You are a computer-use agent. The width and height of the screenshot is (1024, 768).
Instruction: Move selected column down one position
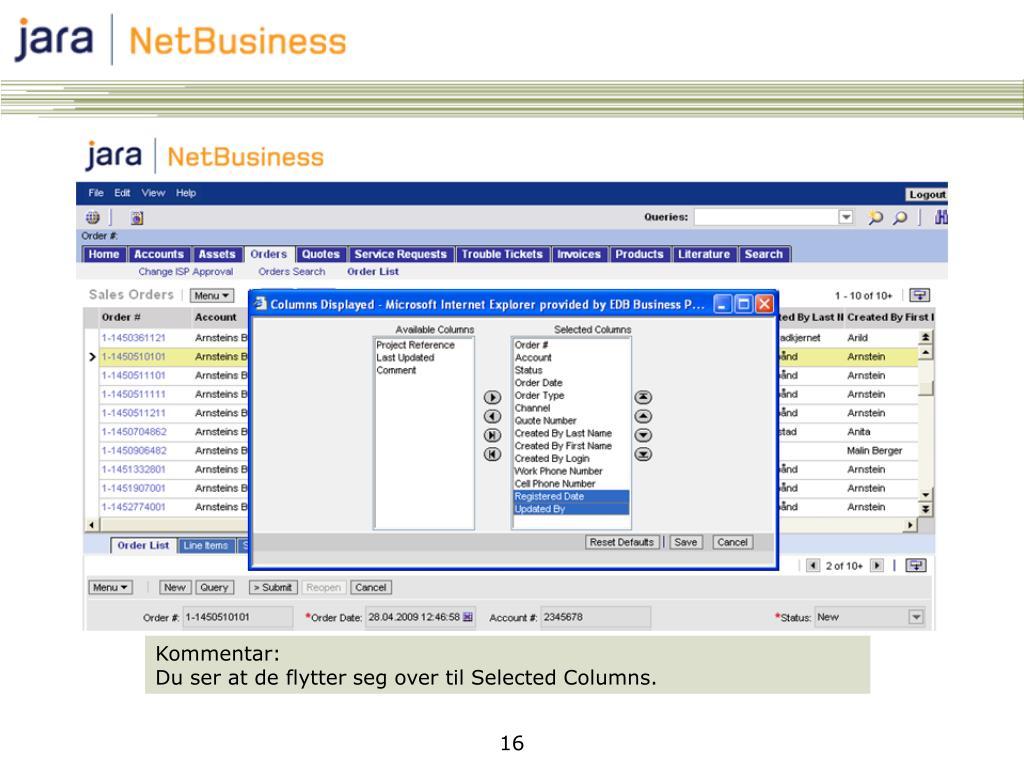643,435
